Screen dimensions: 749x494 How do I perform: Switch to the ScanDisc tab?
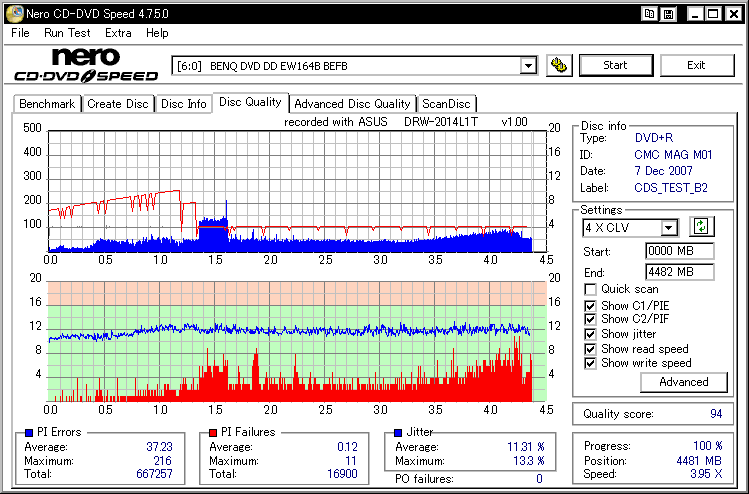click(446, 104)
